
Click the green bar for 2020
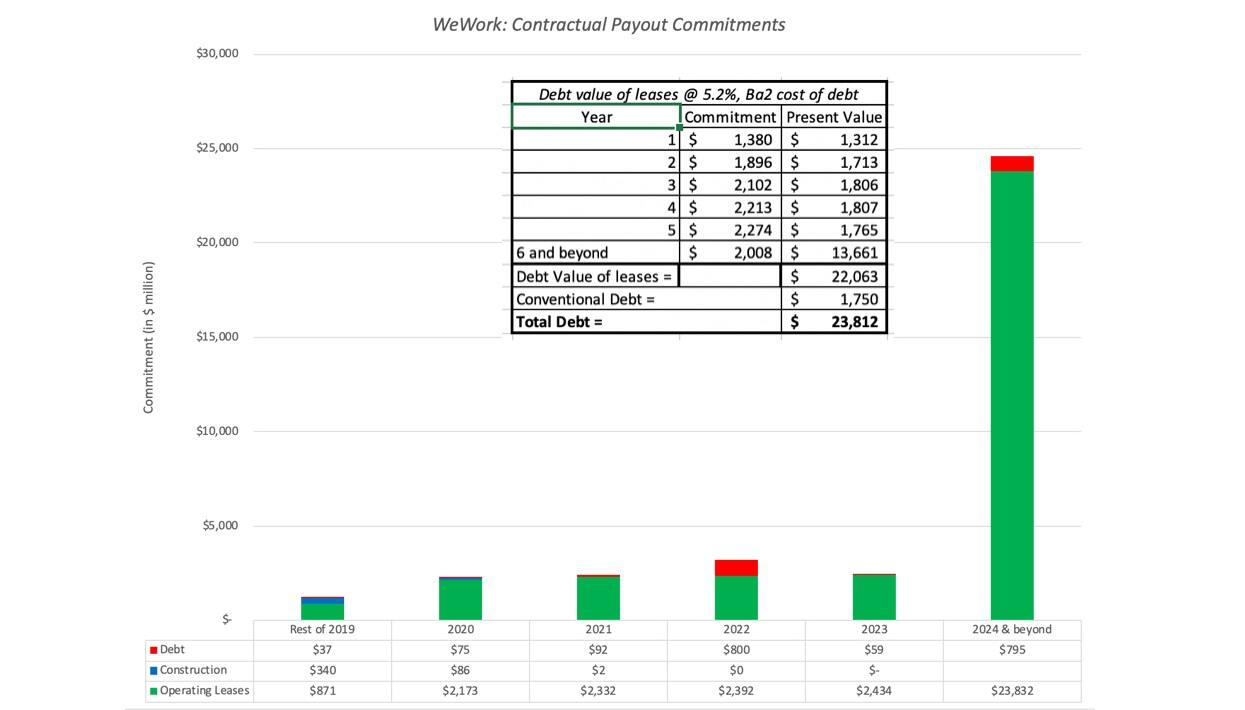pyautogui.click(x=460, y=599)
